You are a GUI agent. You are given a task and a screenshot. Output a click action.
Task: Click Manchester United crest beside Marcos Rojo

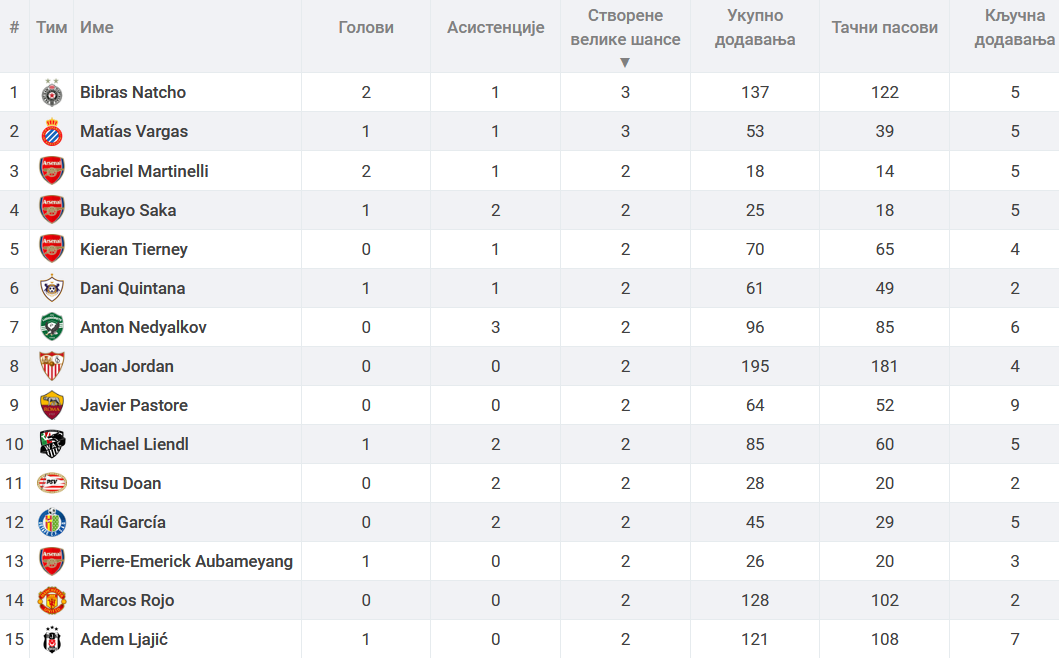point(52,601)
